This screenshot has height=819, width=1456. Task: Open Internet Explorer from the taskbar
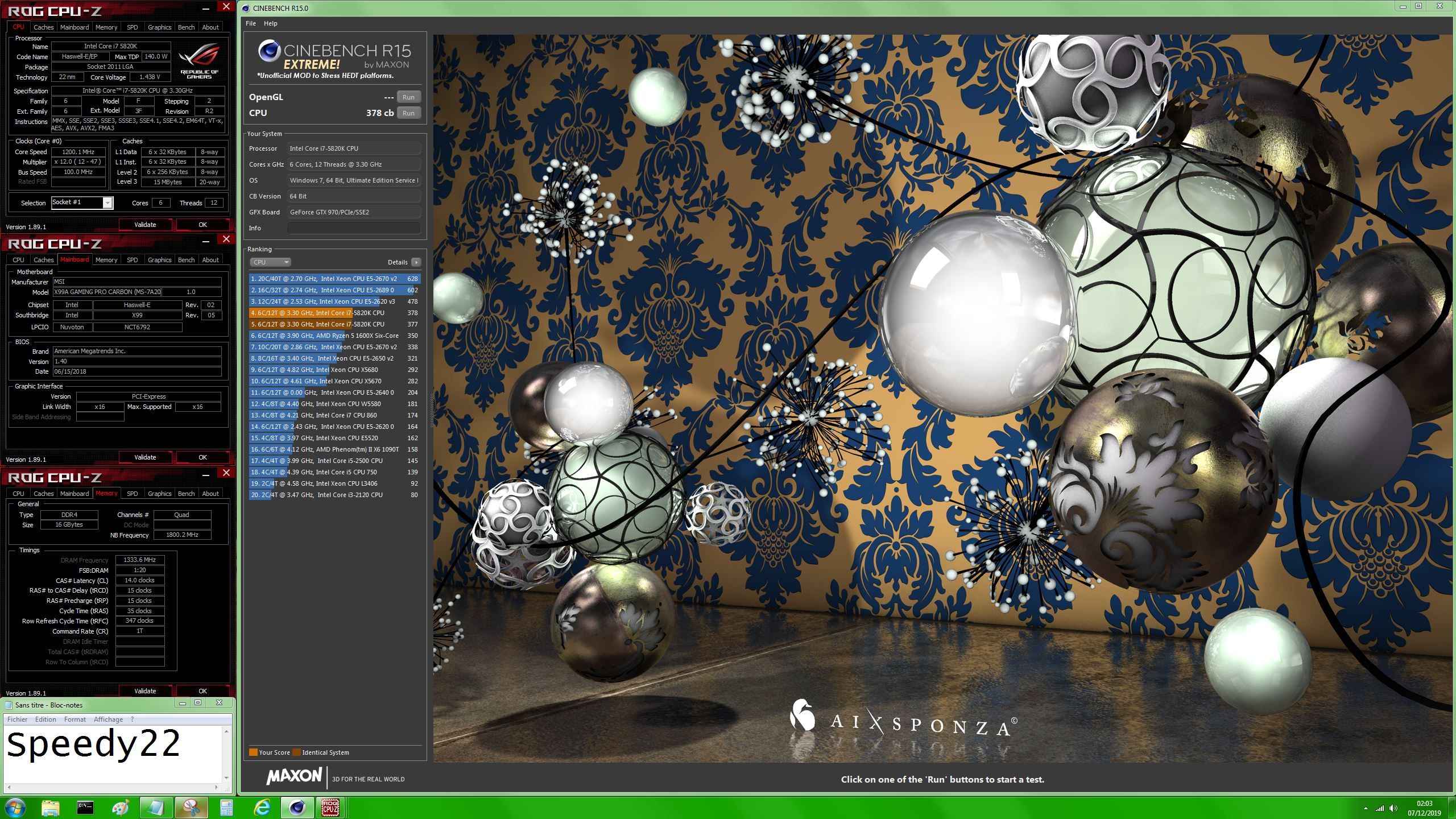tap(262, 808)
